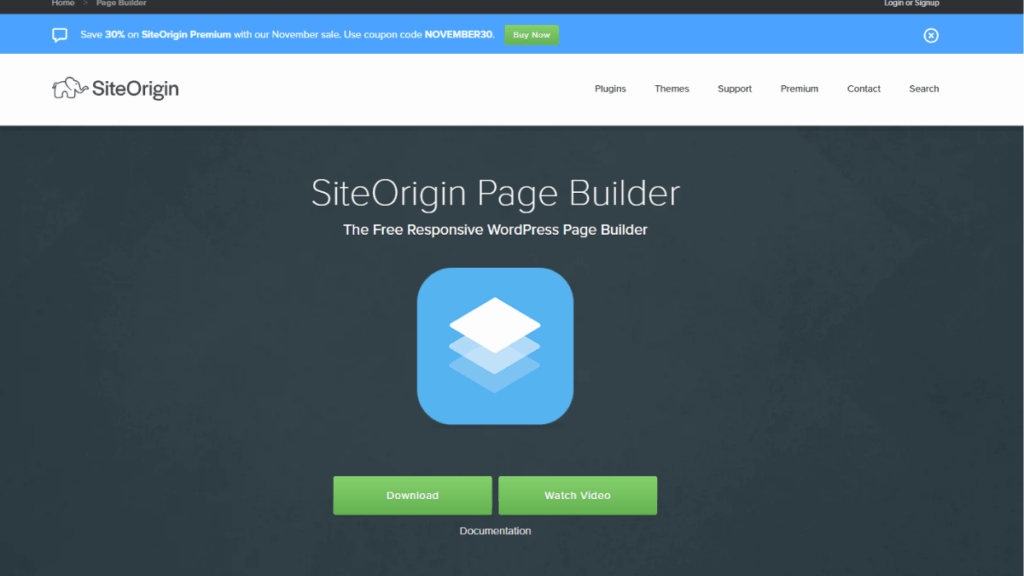Click the Buy Now button
The image size is (1024, 576).
click(x=531, y=35)
